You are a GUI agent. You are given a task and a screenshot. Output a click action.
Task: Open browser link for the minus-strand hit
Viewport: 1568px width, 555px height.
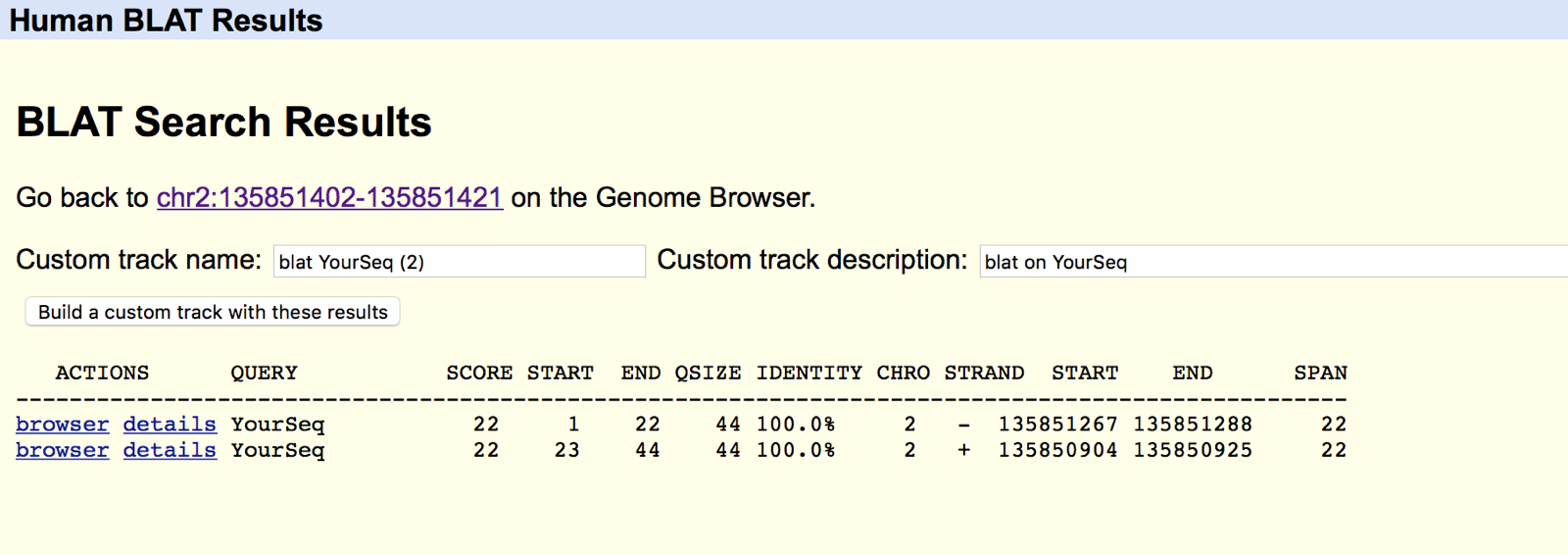point(62,425)
